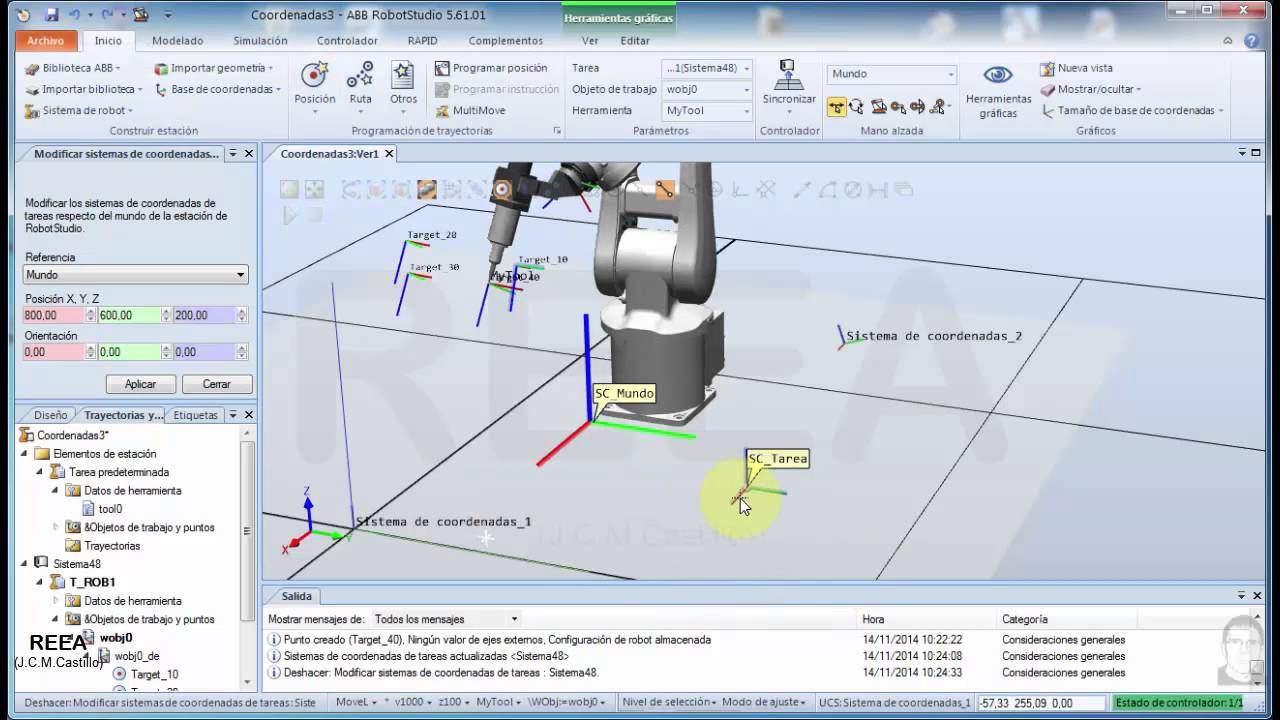Click the Undo arrow icon
1280x720 pixels.
[x=73, y=15]
